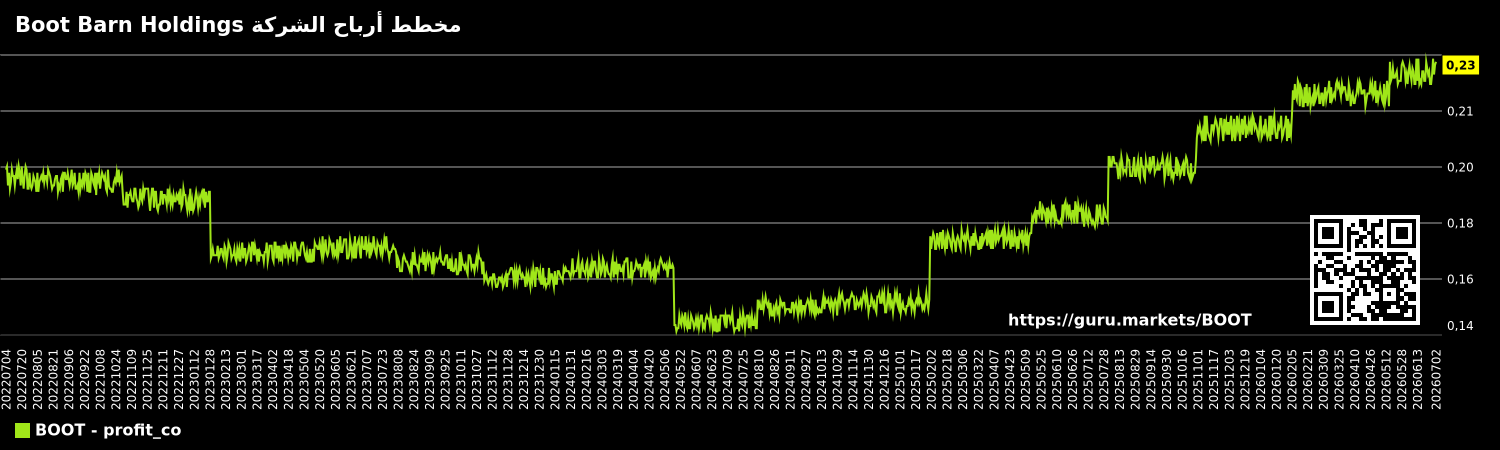Select the 20250813 date on x-axis
This screenshot has width=1500, height=450.
click(x=1122, y=378)
